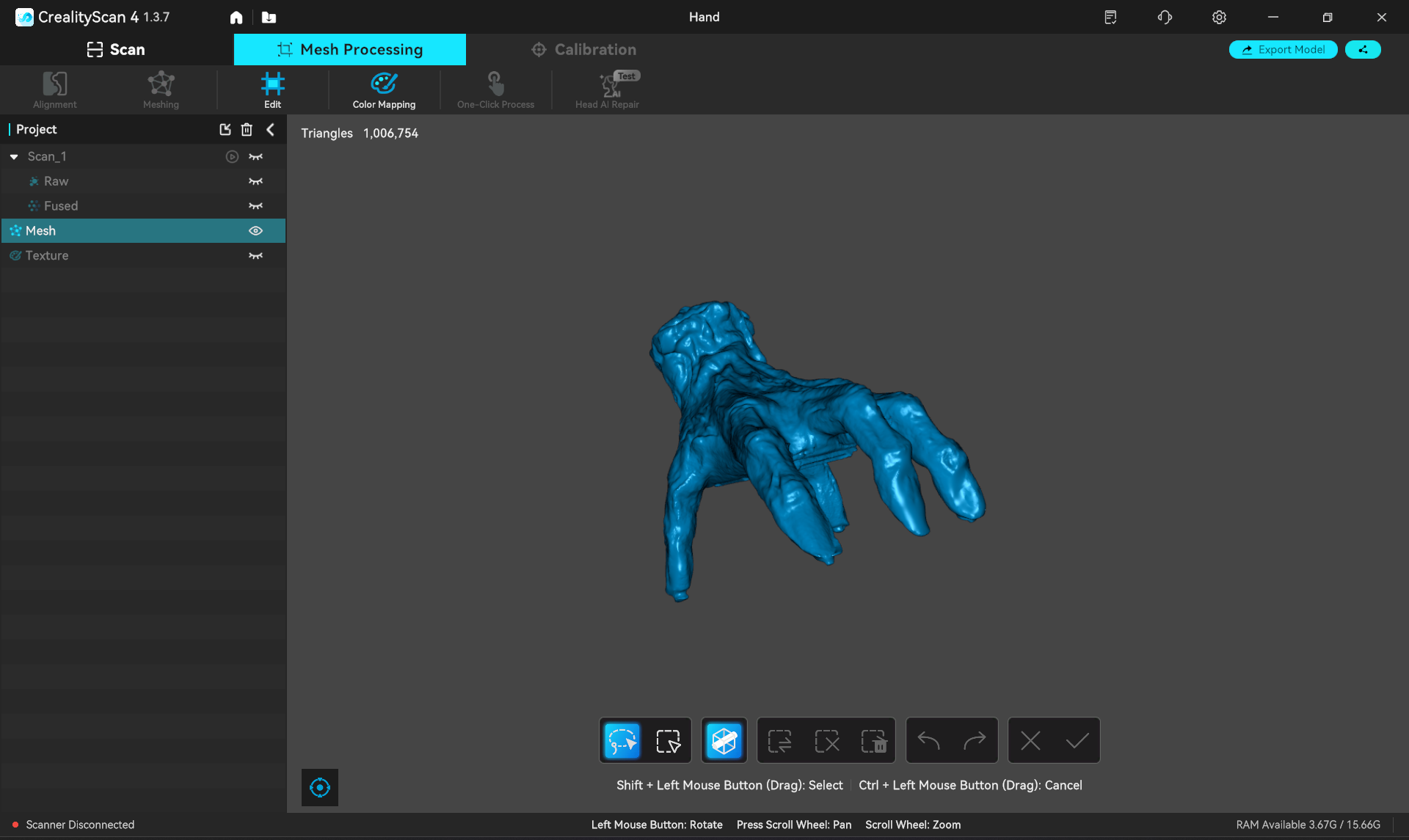Image resolution: width=1409 pixels, height=840 pixels.
Task: Click the recenter view target icon
Action: (x=320, y=788)
